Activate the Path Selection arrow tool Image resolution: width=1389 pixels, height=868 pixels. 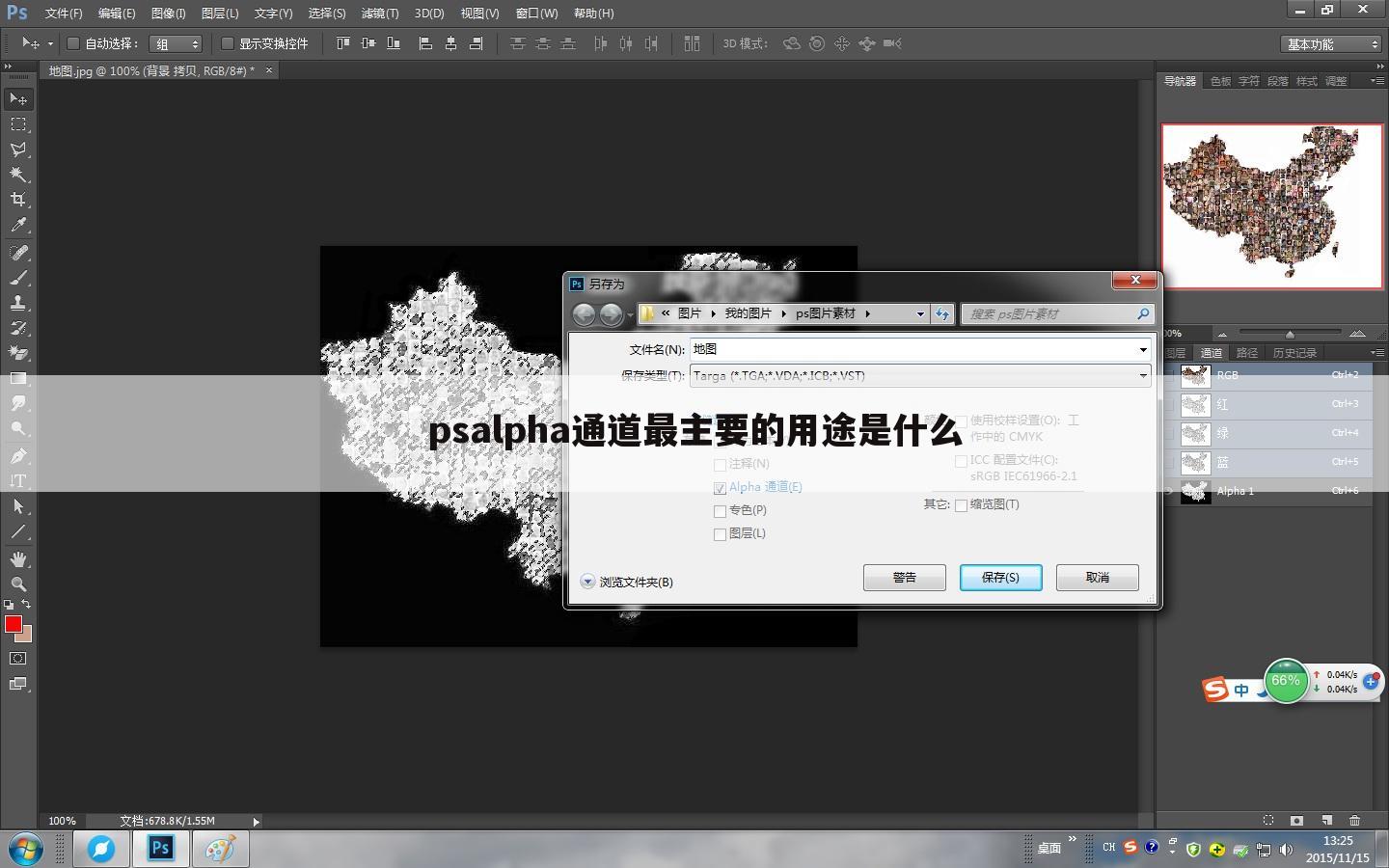point(18,506)
